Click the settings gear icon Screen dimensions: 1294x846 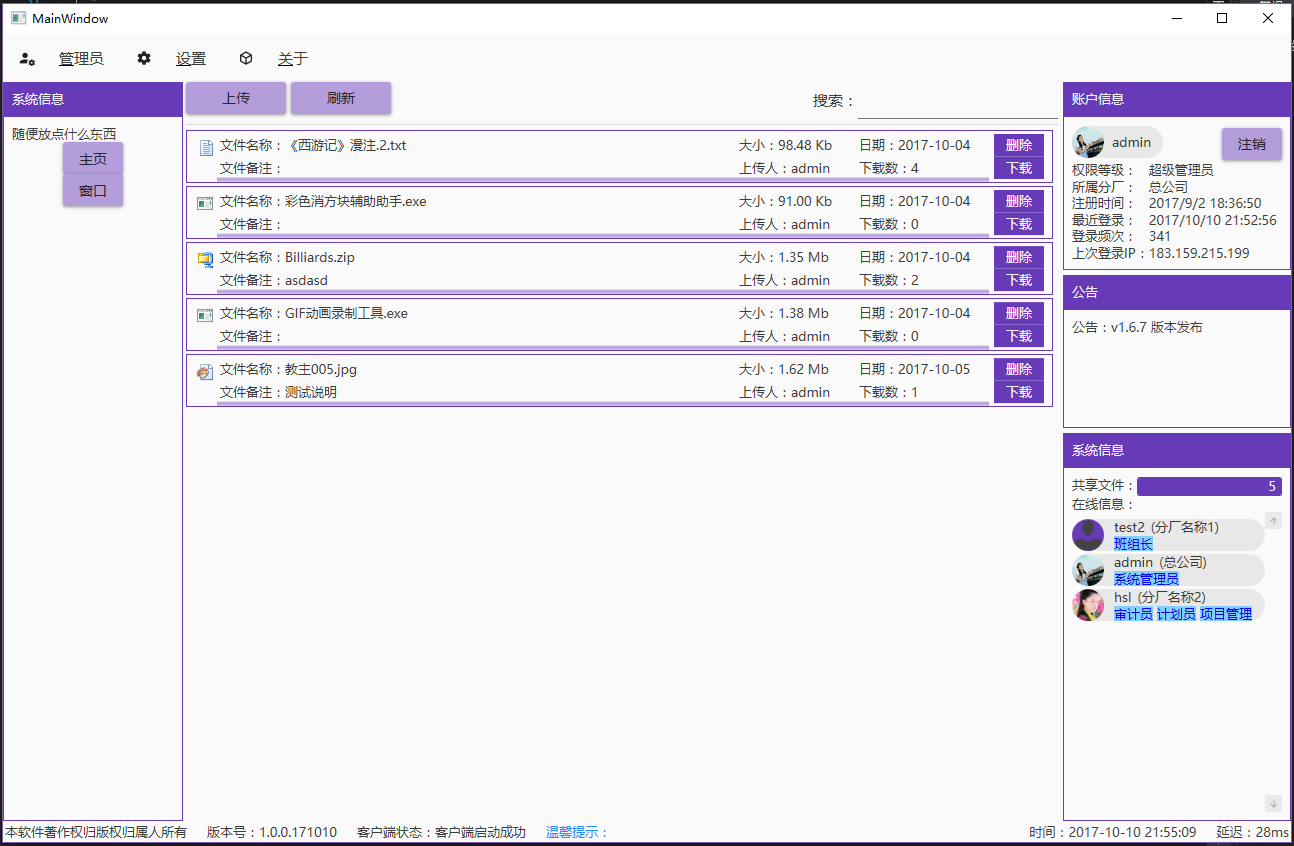[144, 59]
